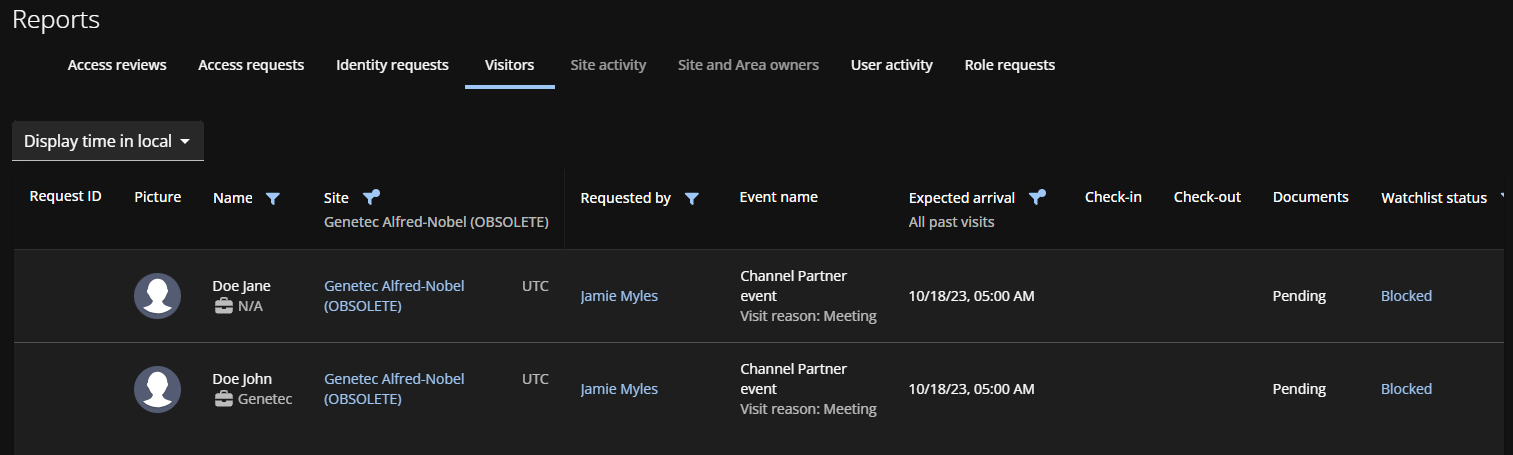
Task: Open the Display time in local dropdown
Action: 108,141
